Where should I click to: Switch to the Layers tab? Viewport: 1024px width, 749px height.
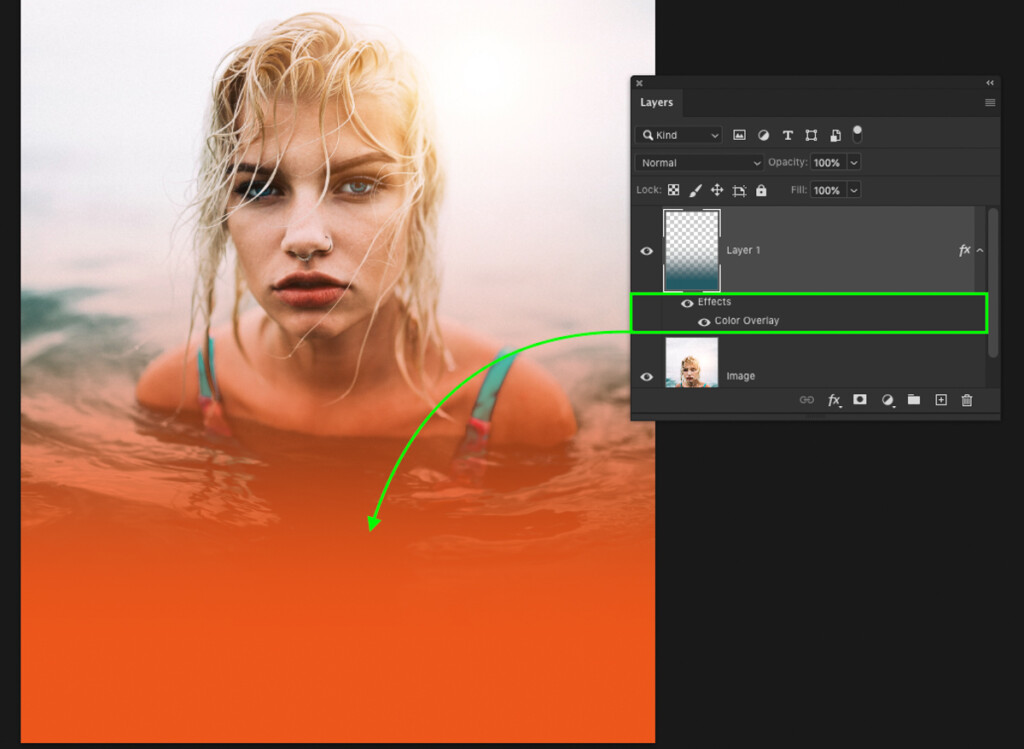click(x=657, y=103)
